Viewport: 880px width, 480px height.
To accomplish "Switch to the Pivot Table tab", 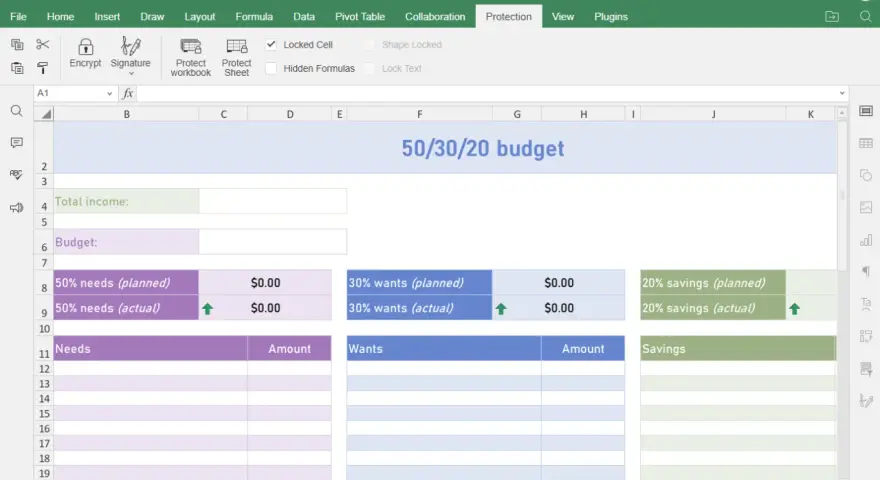I will [360, 16].
